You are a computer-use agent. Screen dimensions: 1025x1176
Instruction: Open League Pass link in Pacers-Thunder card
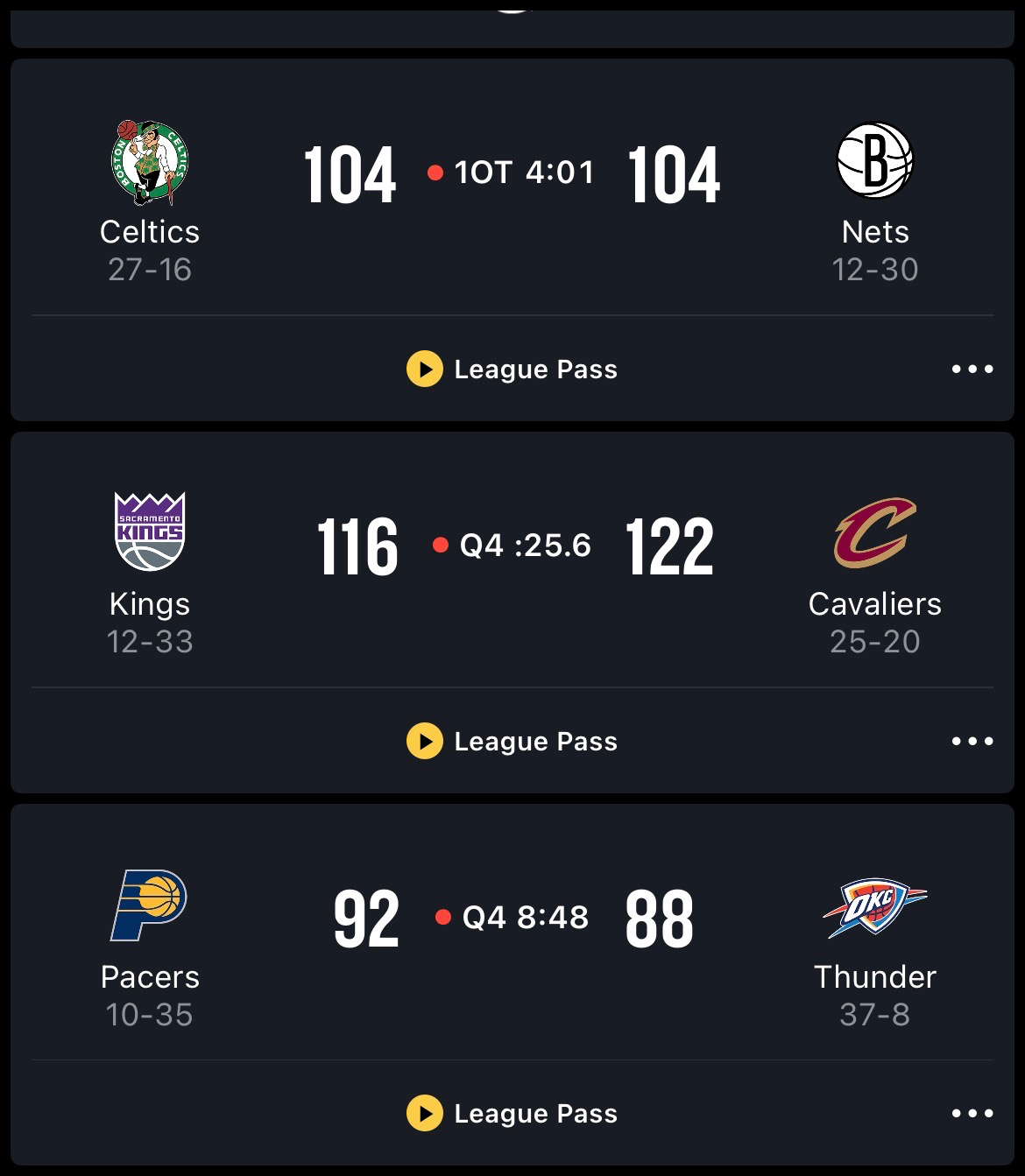click(x=535, y=1114)
